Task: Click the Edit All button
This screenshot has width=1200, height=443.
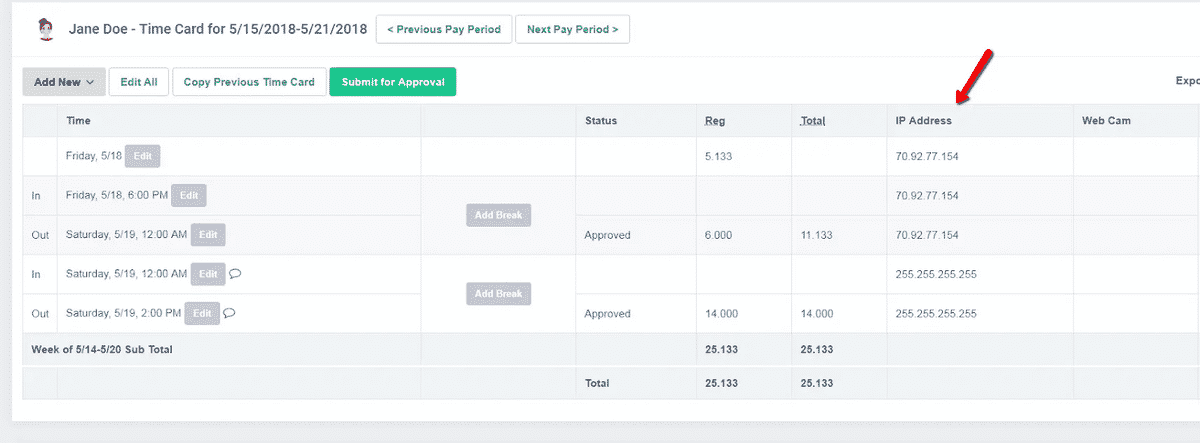Action: point(139,82)
